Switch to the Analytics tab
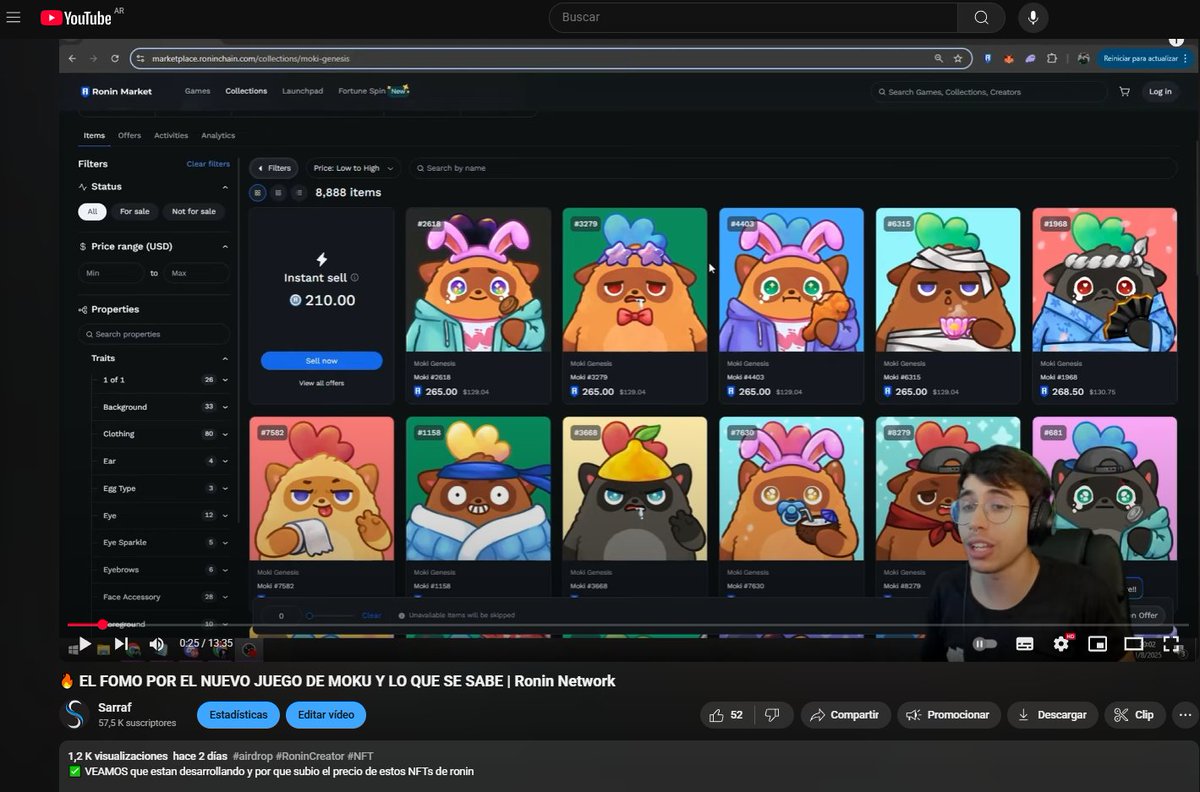Viewport: 1200px width, 792px height. tap(218, 135)
